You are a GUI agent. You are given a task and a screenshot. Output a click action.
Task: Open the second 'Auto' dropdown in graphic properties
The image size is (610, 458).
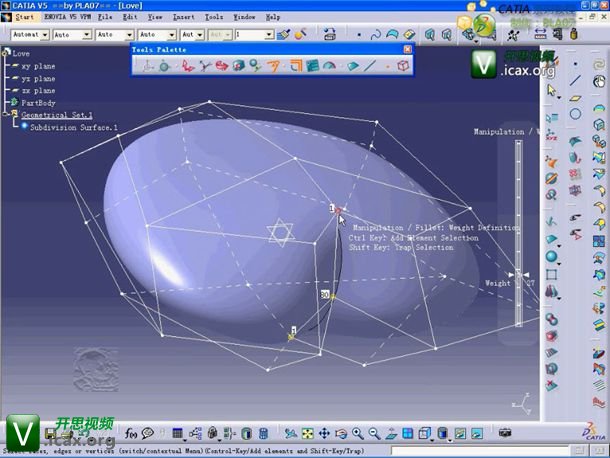[x=114, y=34]
